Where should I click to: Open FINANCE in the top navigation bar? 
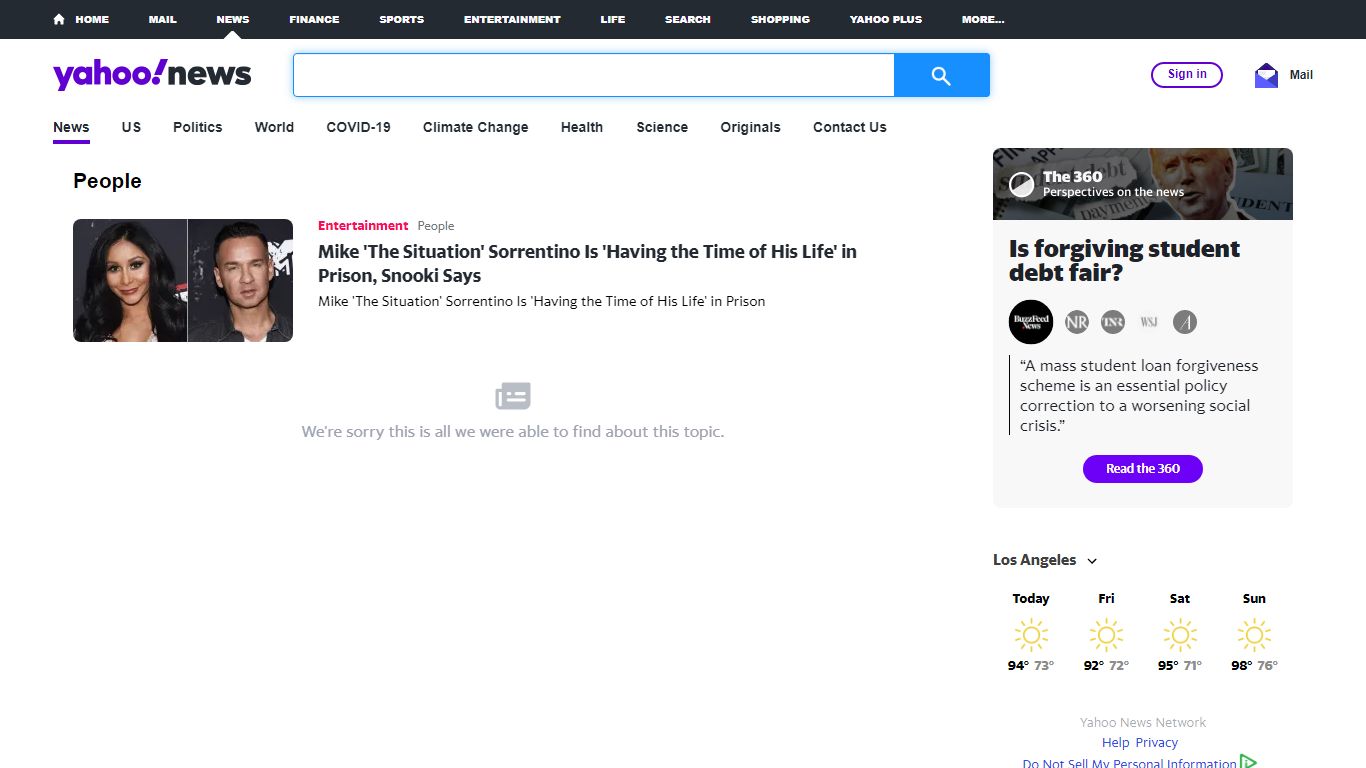click(314, 19)
